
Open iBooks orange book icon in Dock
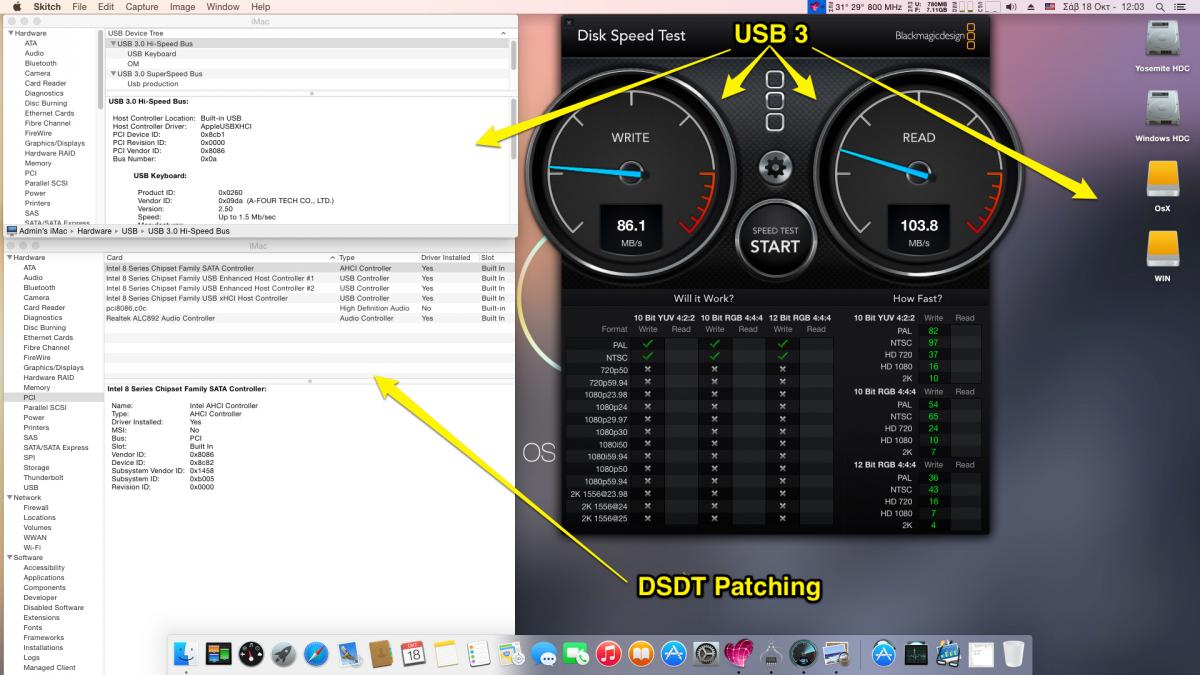(640, 654)
